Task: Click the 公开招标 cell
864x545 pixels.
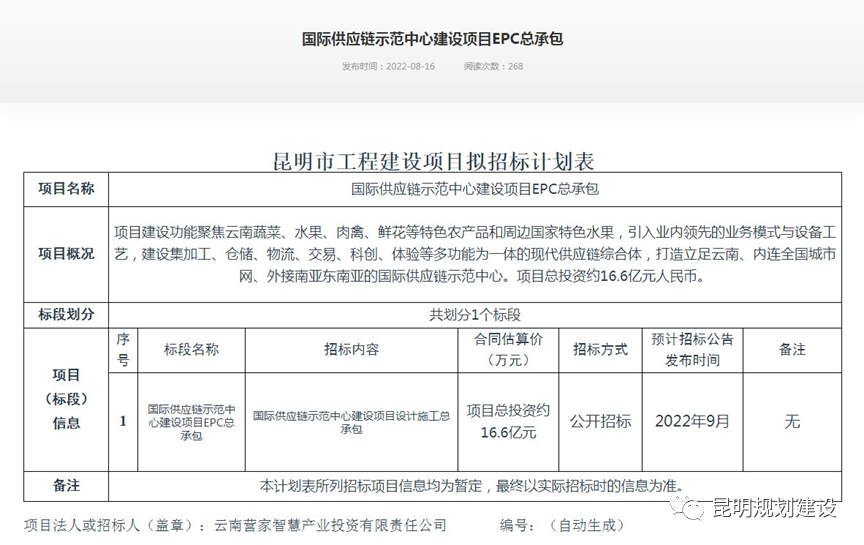Action: tap(600, 421)
